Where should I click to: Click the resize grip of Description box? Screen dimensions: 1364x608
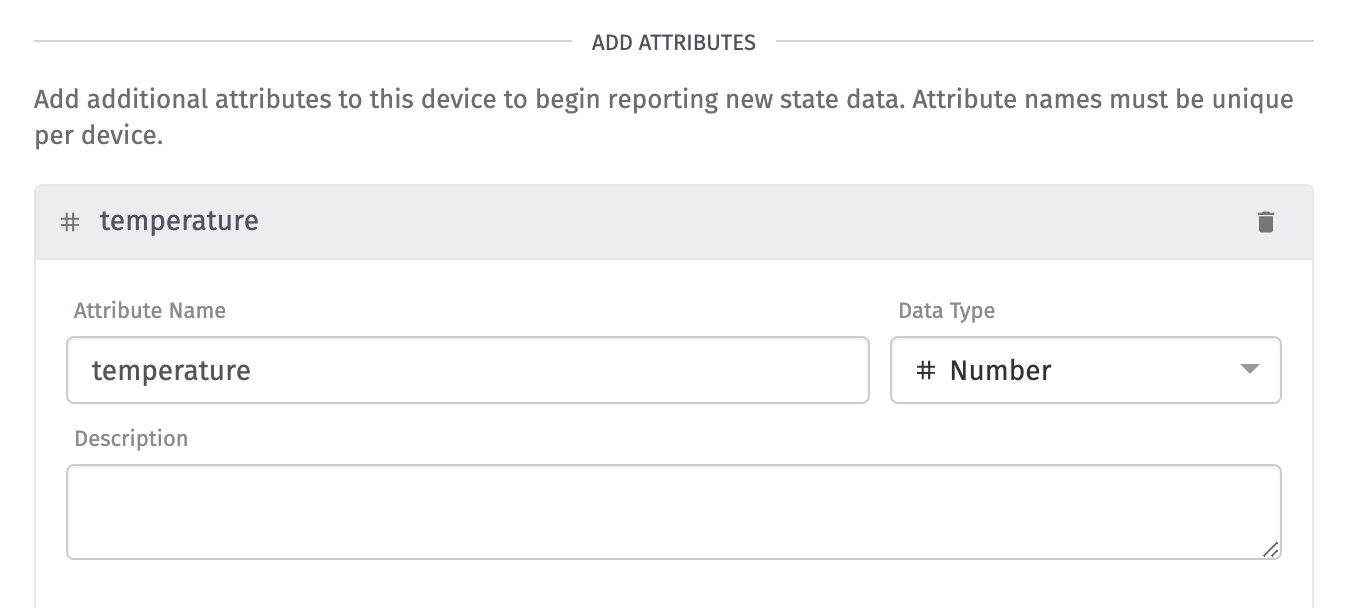click(1270, 549)
